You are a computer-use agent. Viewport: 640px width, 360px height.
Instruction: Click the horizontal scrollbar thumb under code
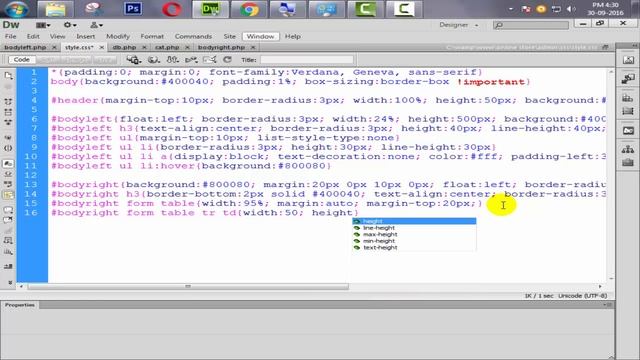click(x=188, y=287)
